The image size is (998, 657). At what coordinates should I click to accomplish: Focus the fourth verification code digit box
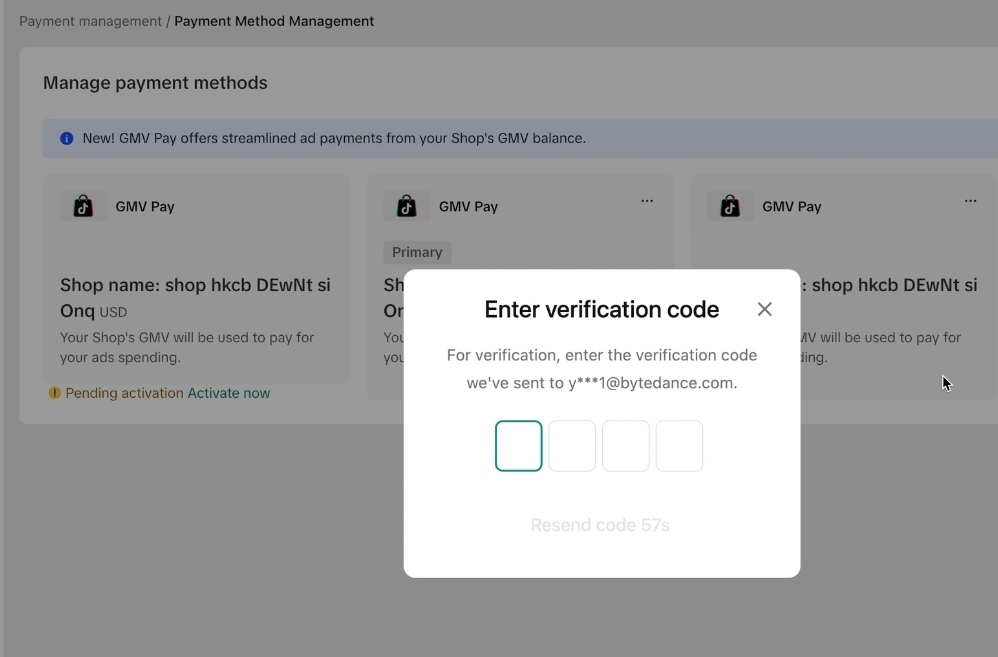pos(680,446)
